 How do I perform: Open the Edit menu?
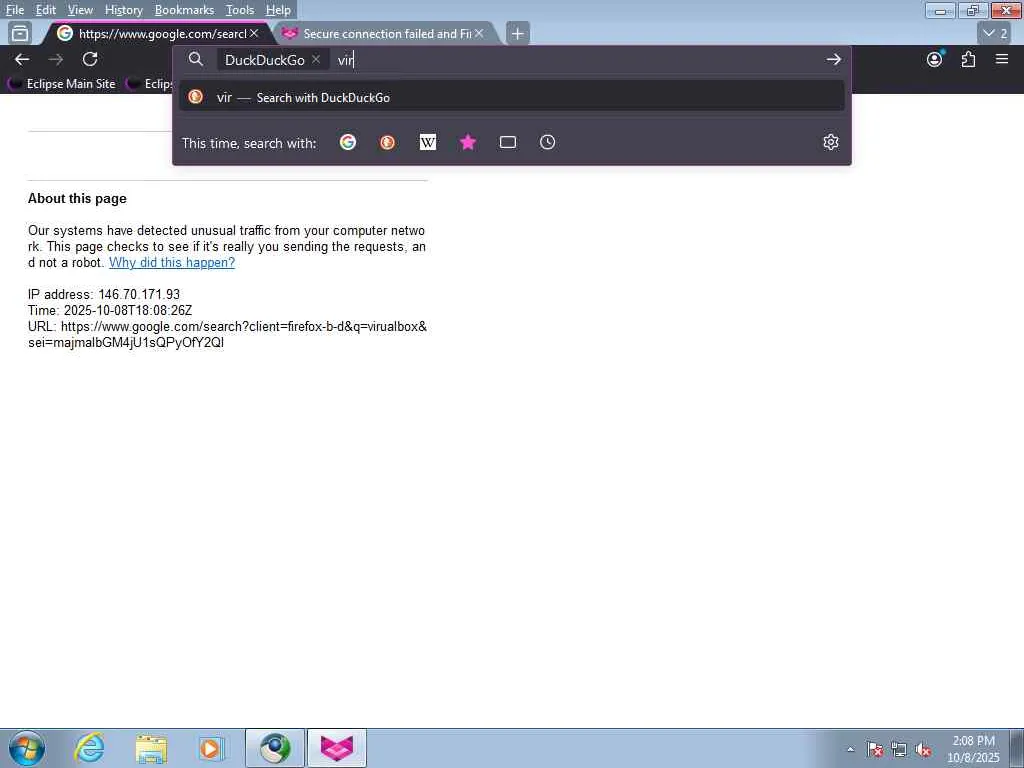[46, 10]
